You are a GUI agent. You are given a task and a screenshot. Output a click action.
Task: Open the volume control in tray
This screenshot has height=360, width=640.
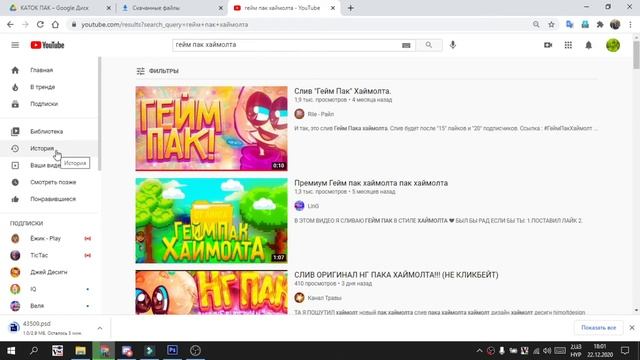click(x=547, y=351)
